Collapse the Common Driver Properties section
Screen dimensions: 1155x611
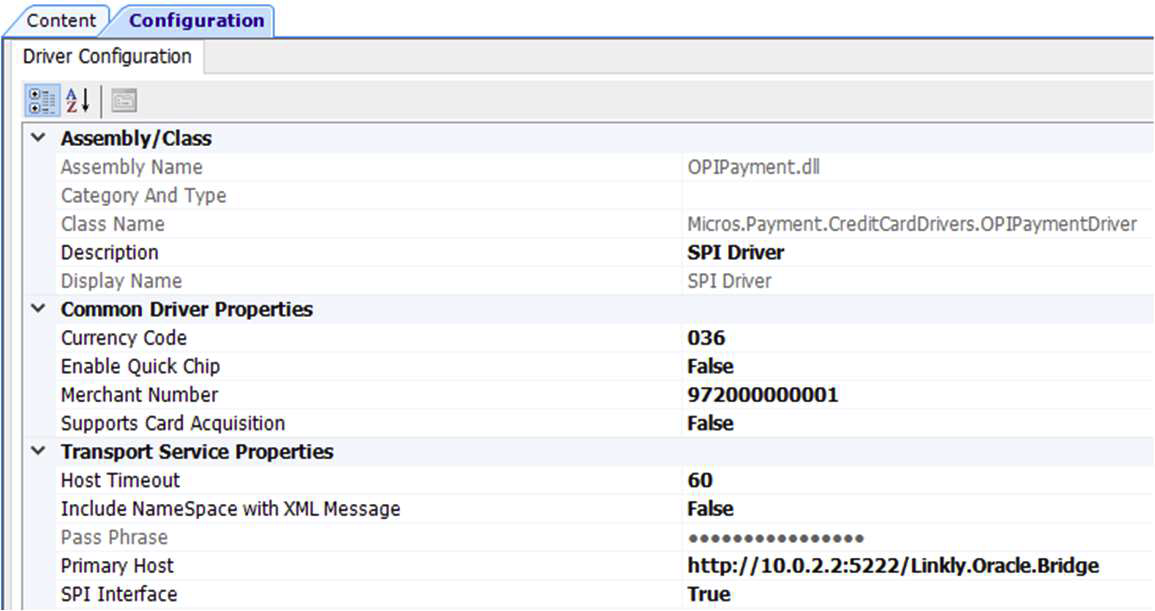click(x=37, y=309)
